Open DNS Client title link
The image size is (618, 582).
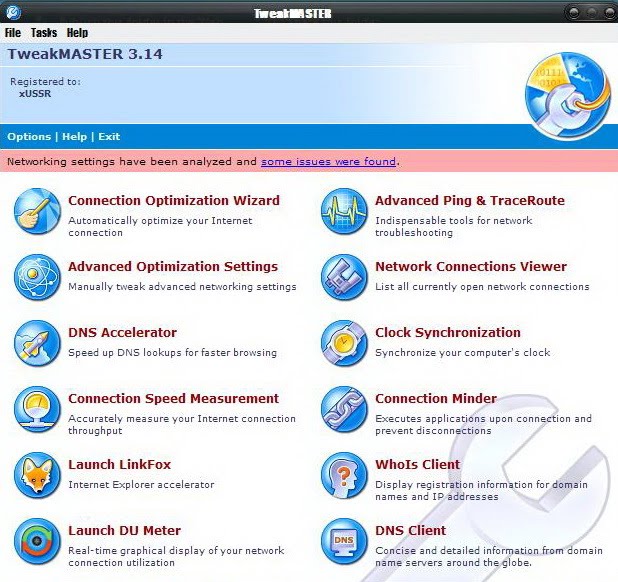click(411, 531)
